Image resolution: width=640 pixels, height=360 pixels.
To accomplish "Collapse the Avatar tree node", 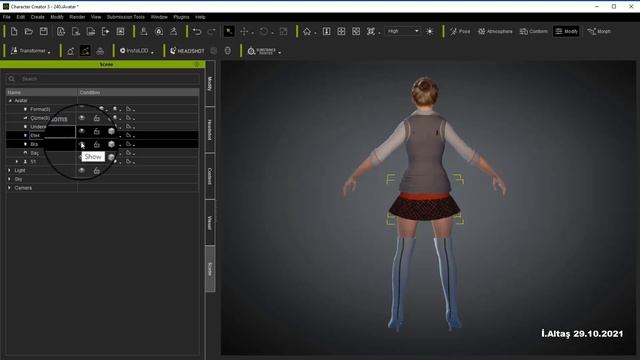I will coord(10,100).
